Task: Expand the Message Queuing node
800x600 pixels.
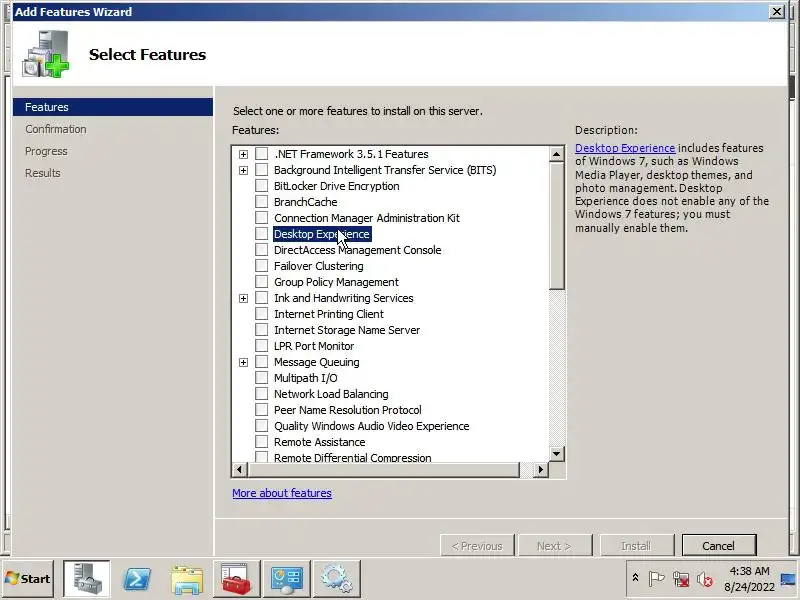Action: pyautogui.click(x=243, y=362)
